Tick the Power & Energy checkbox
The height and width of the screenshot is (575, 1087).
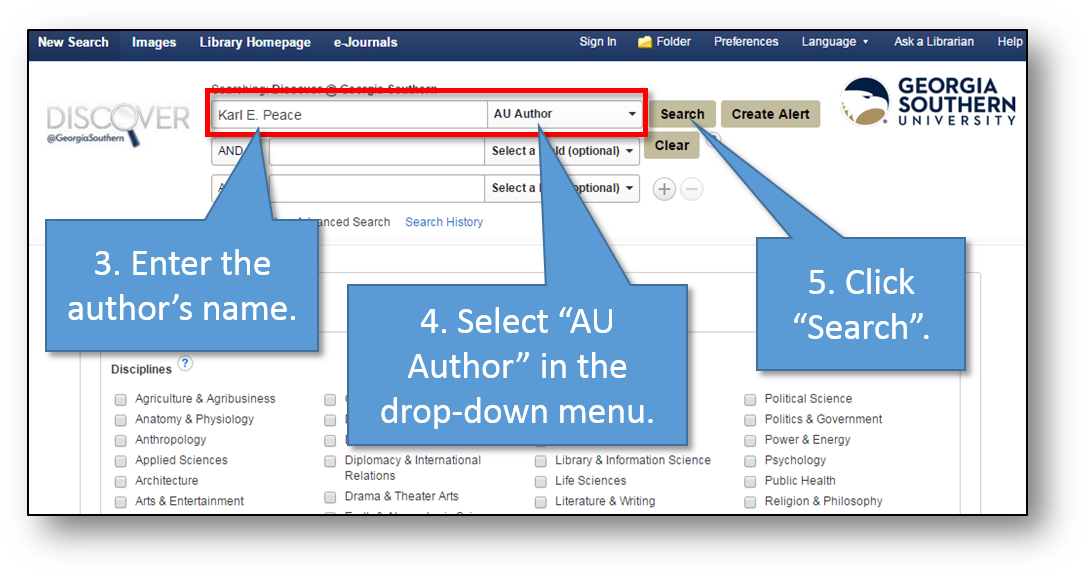pyautogui.click(x=750, y=440)
